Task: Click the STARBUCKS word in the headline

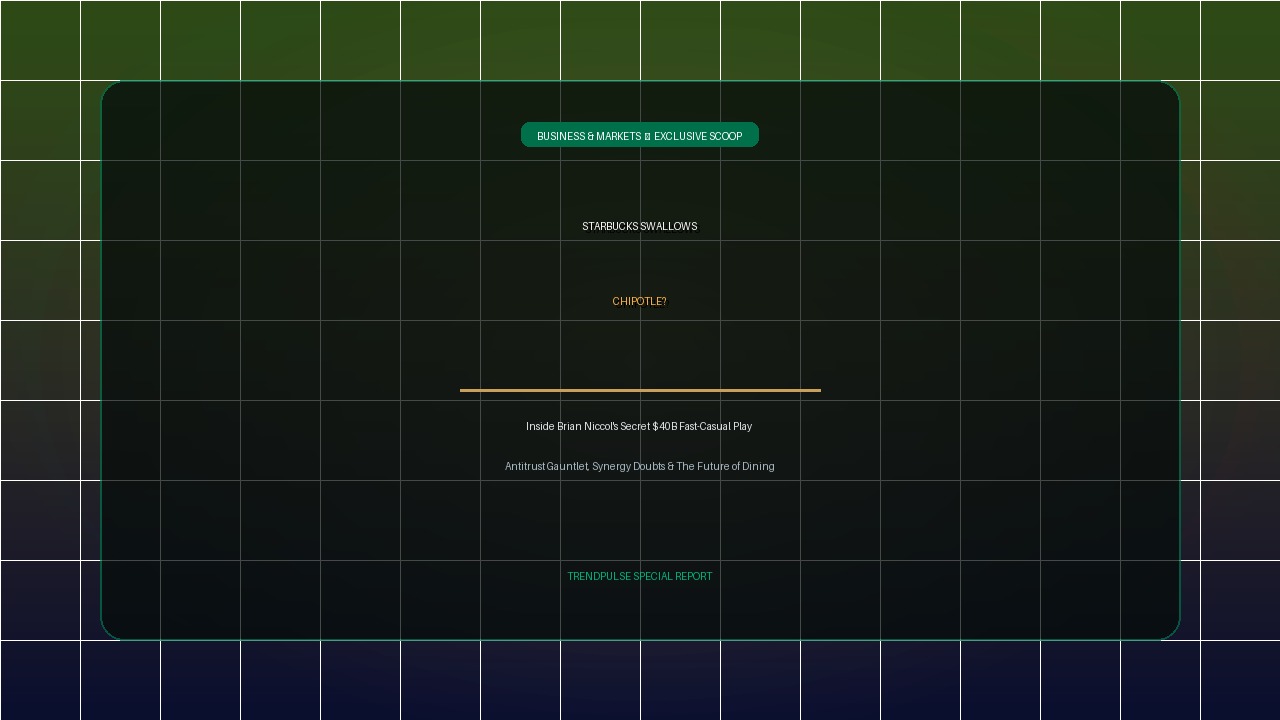Action: click(610, 226)
